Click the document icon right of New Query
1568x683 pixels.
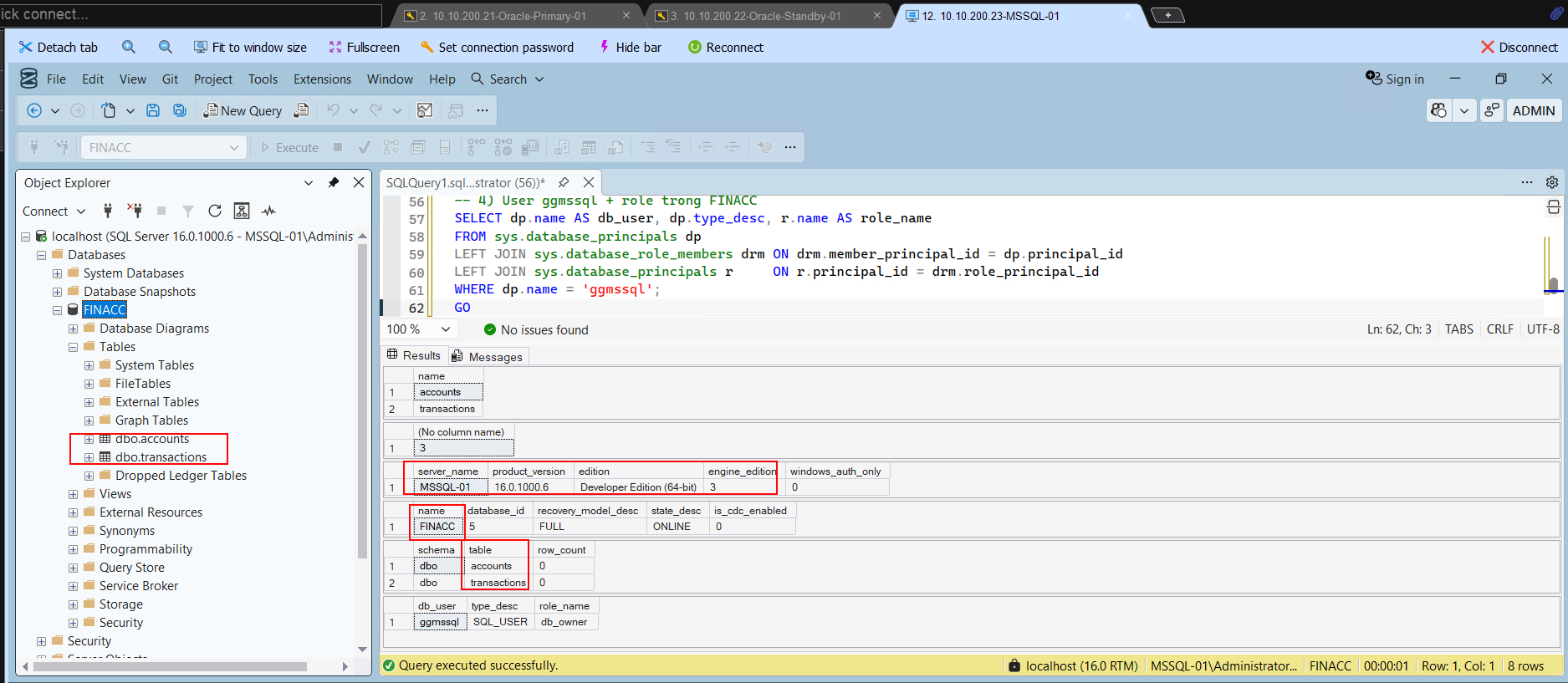coord(302,110)
